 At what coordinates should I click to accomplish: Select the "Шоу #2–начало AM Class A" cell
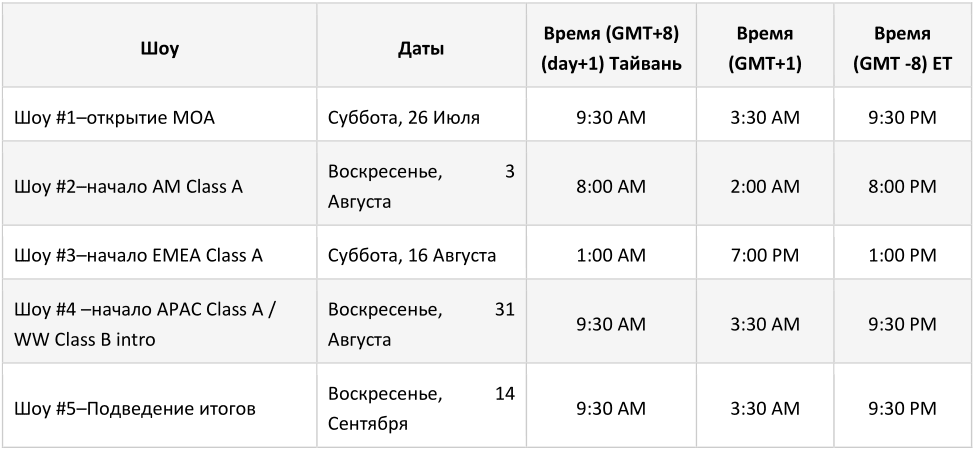click(x=128, y=186)
